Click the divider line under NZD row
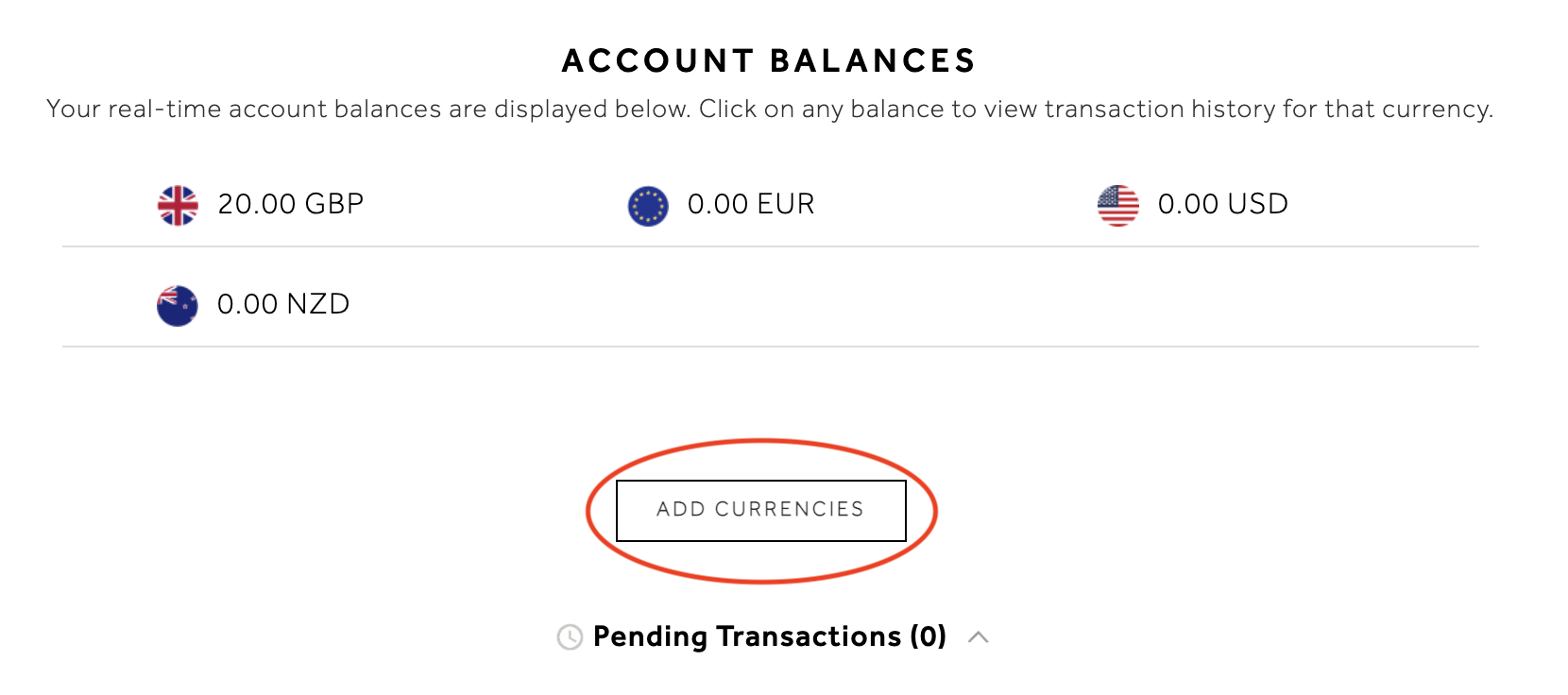Image resolution: width=1568 pixels, height=695 pixels. click(x=771, y=347)
